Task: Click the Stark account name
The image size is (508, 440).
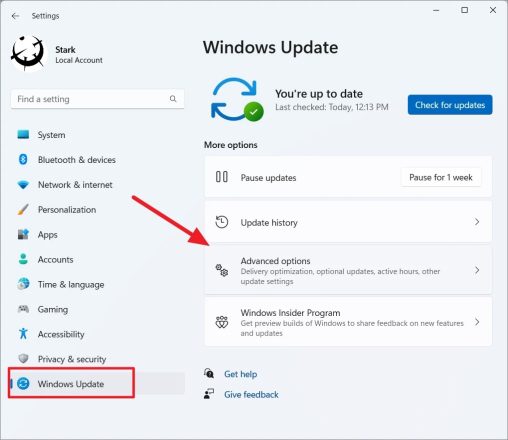Action: pos(65,50)
